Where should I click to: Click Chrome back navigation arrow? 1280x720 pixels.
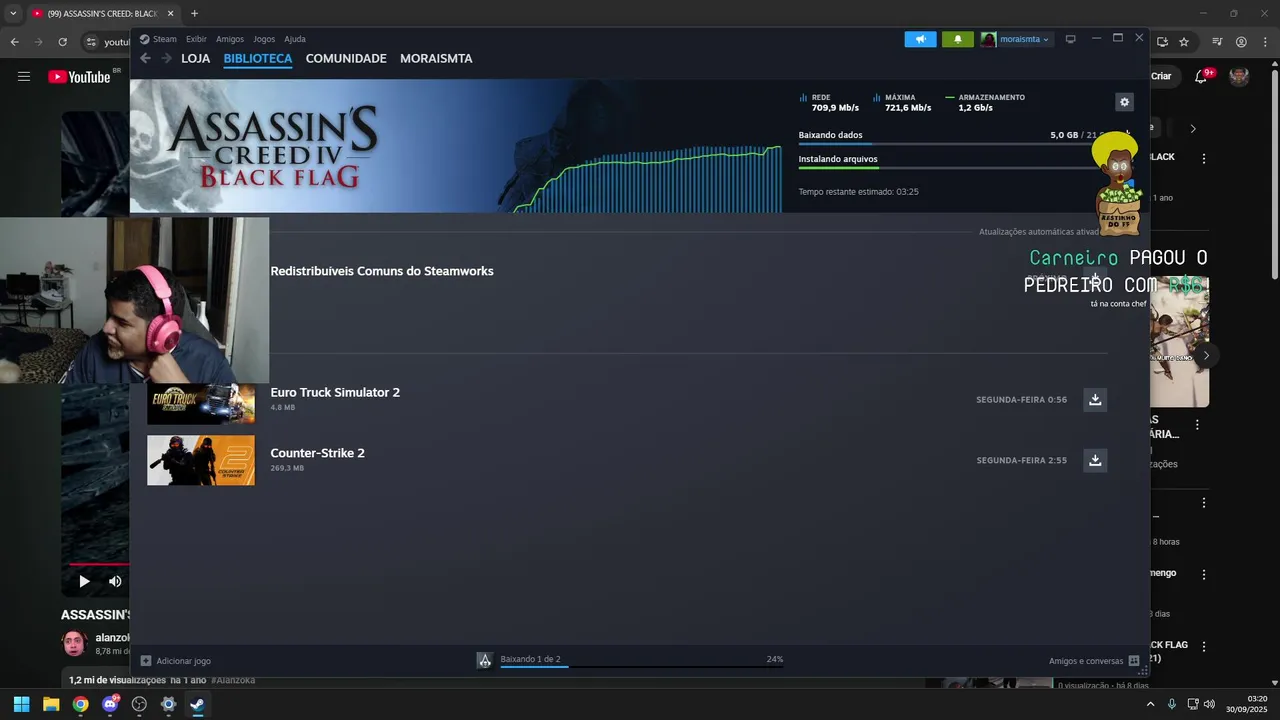click(x=14, y=42)
